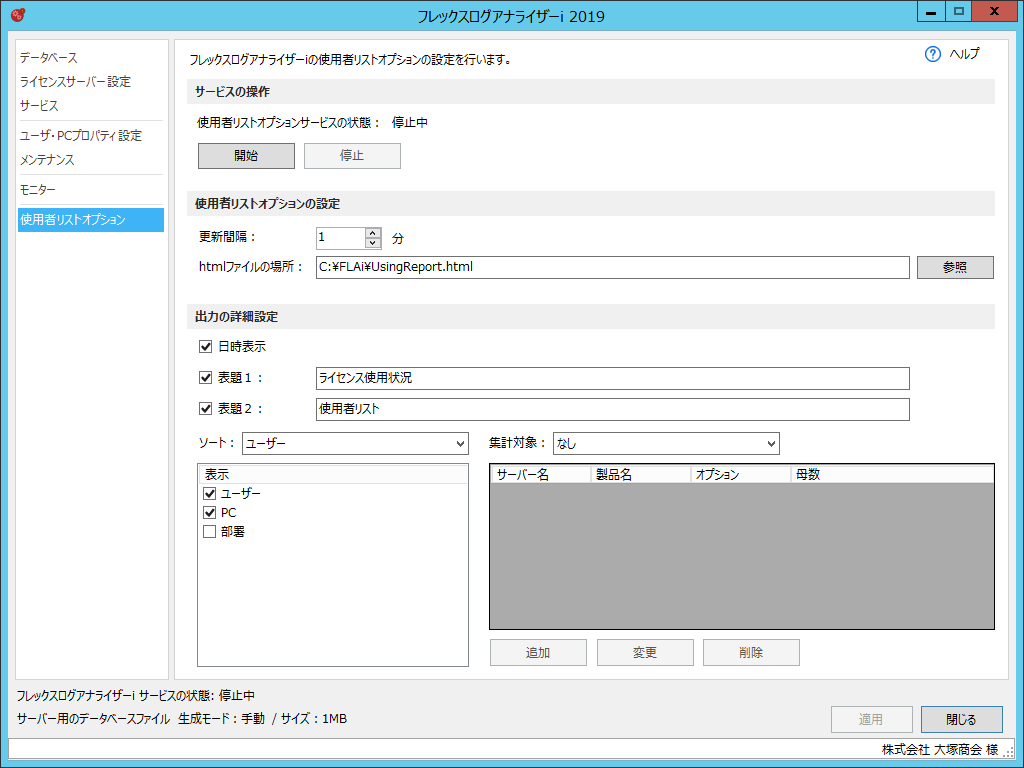Toggle the 表題1 checkbox
Screen dimensions: 1024x768
[x=205, y=377]
